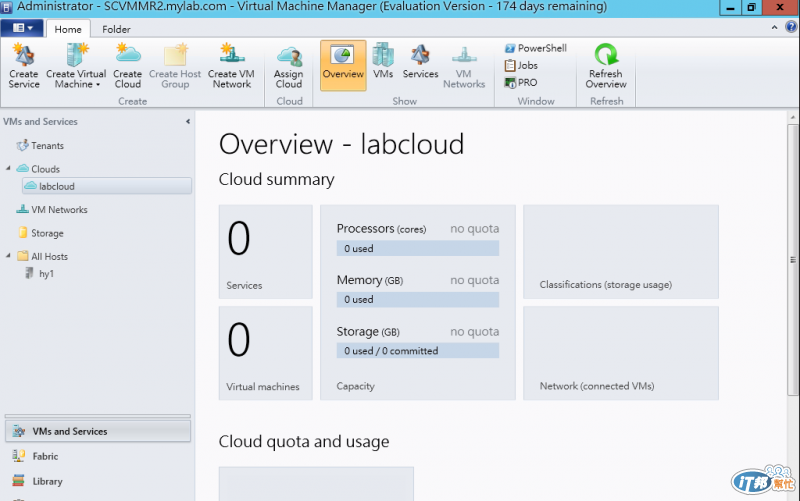Select the All Hosts folder
The height and width of the screenshot is (501, 800).
point(49,257)
